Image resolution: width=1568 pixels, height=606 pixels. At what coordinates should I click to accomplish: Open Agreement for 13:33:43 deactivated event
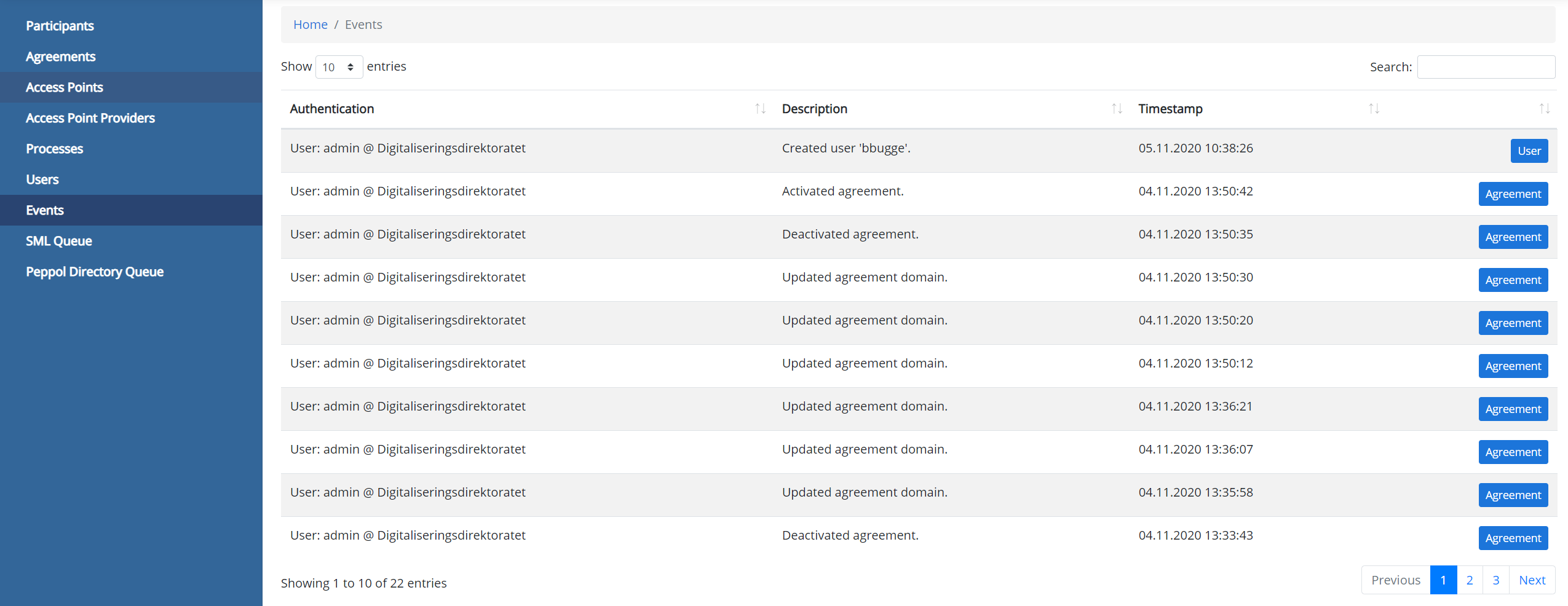coord(1513,538)
